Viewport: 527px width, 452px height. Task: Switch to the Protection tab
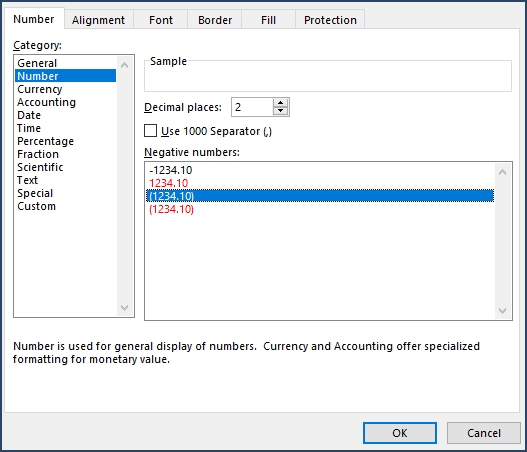tap(330, 20)
